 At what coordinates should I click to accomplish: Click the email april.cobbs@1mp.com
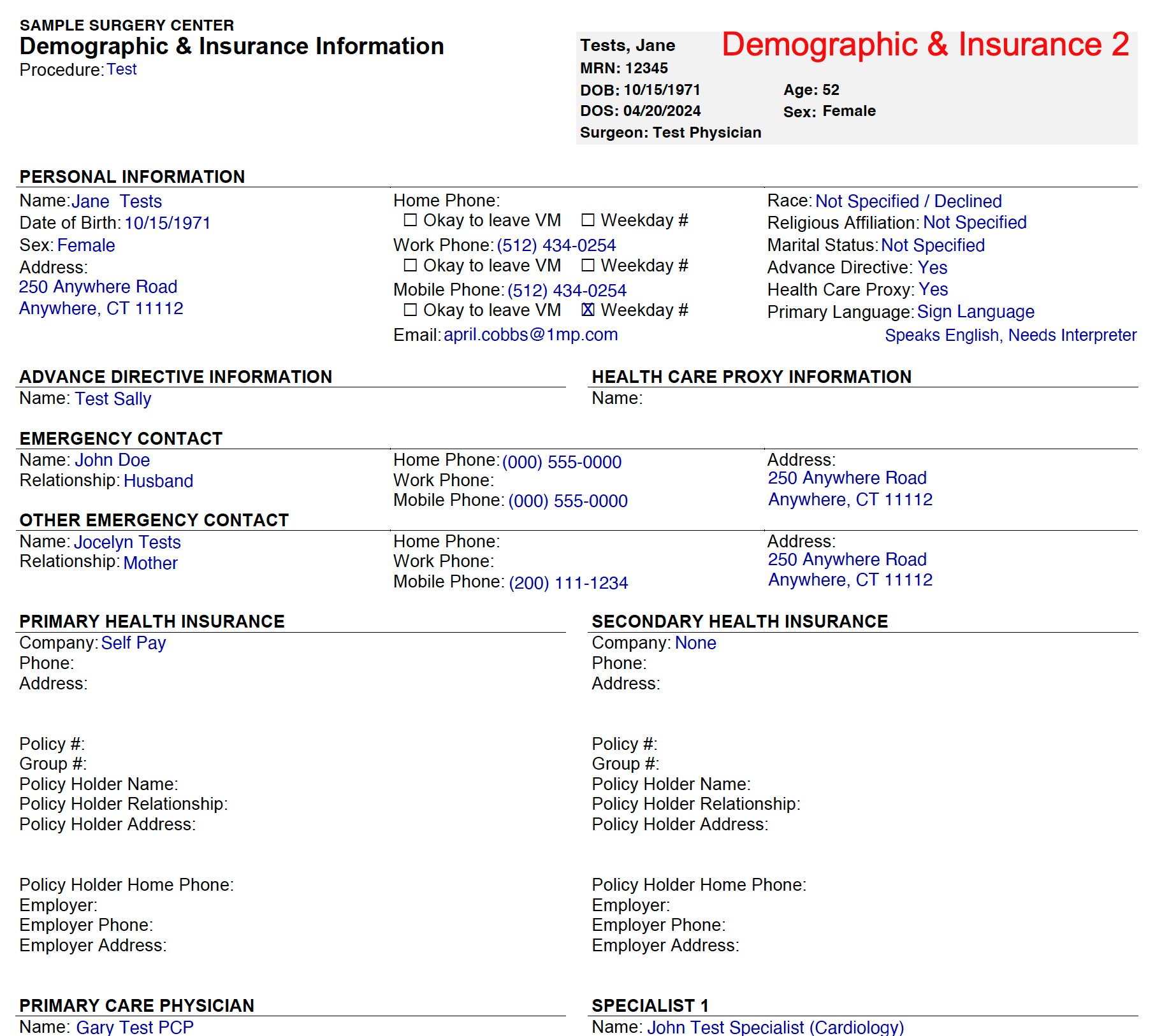(x=530, y=335)
